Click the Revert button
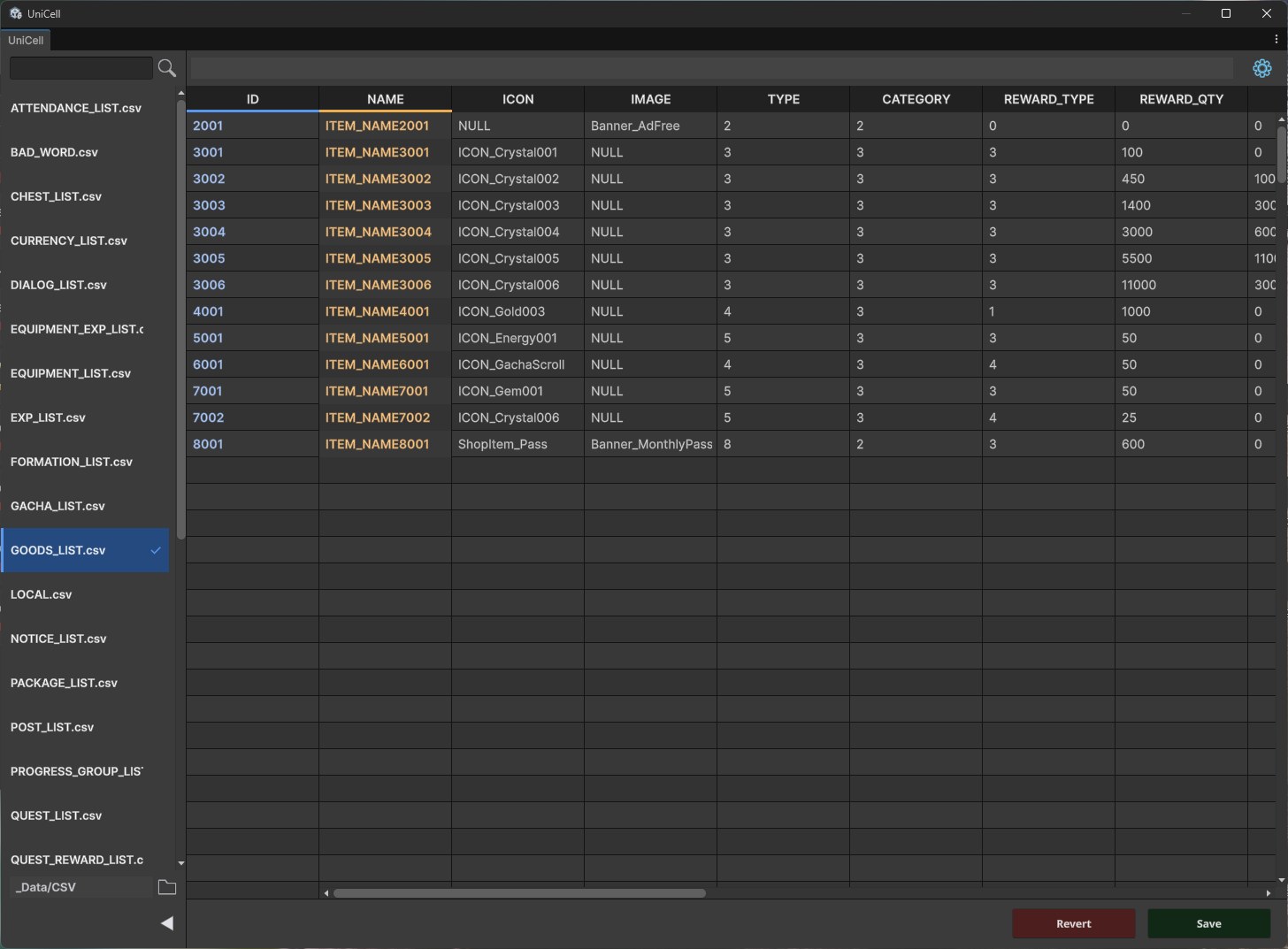 (x=1073, y=923)
